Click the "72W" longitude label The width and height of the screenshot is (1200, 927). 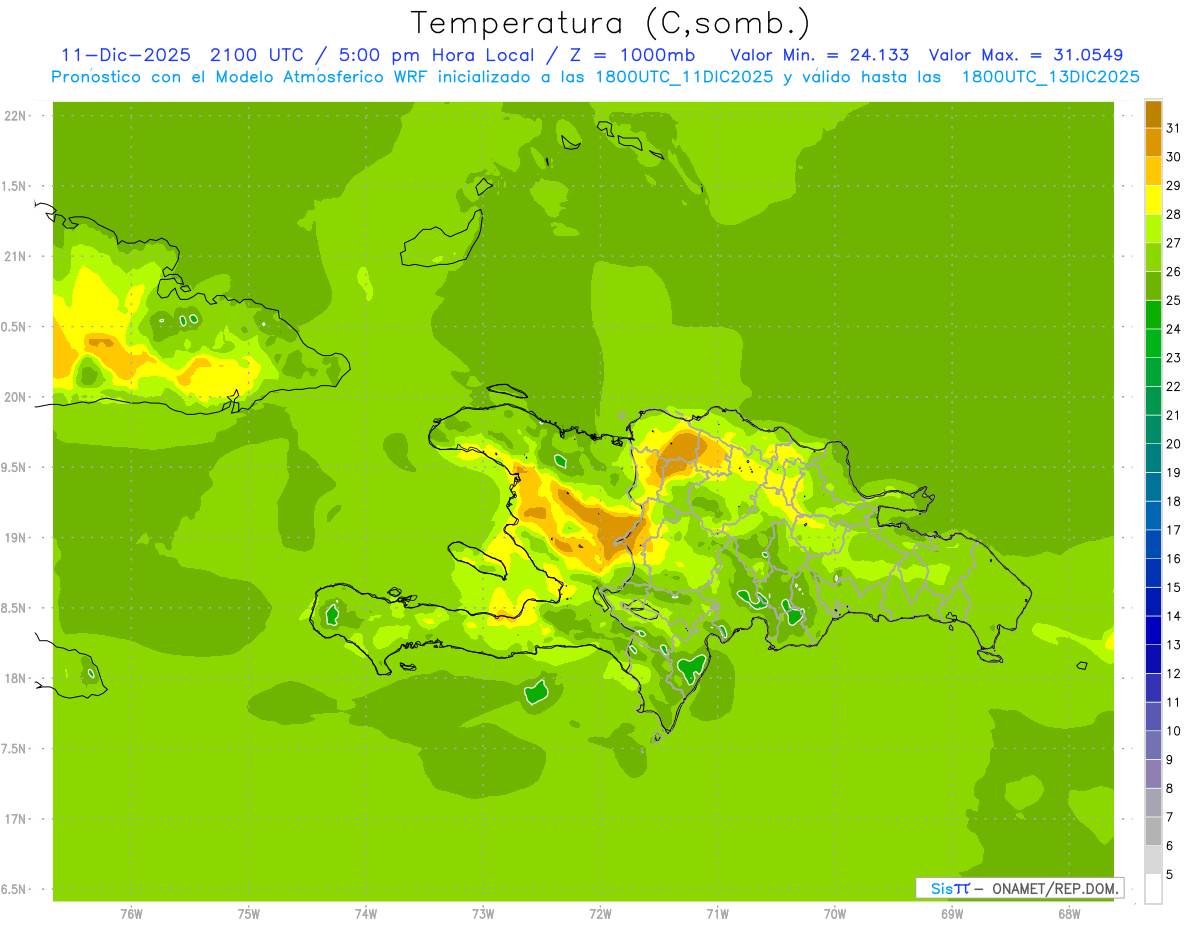(600, 914)
